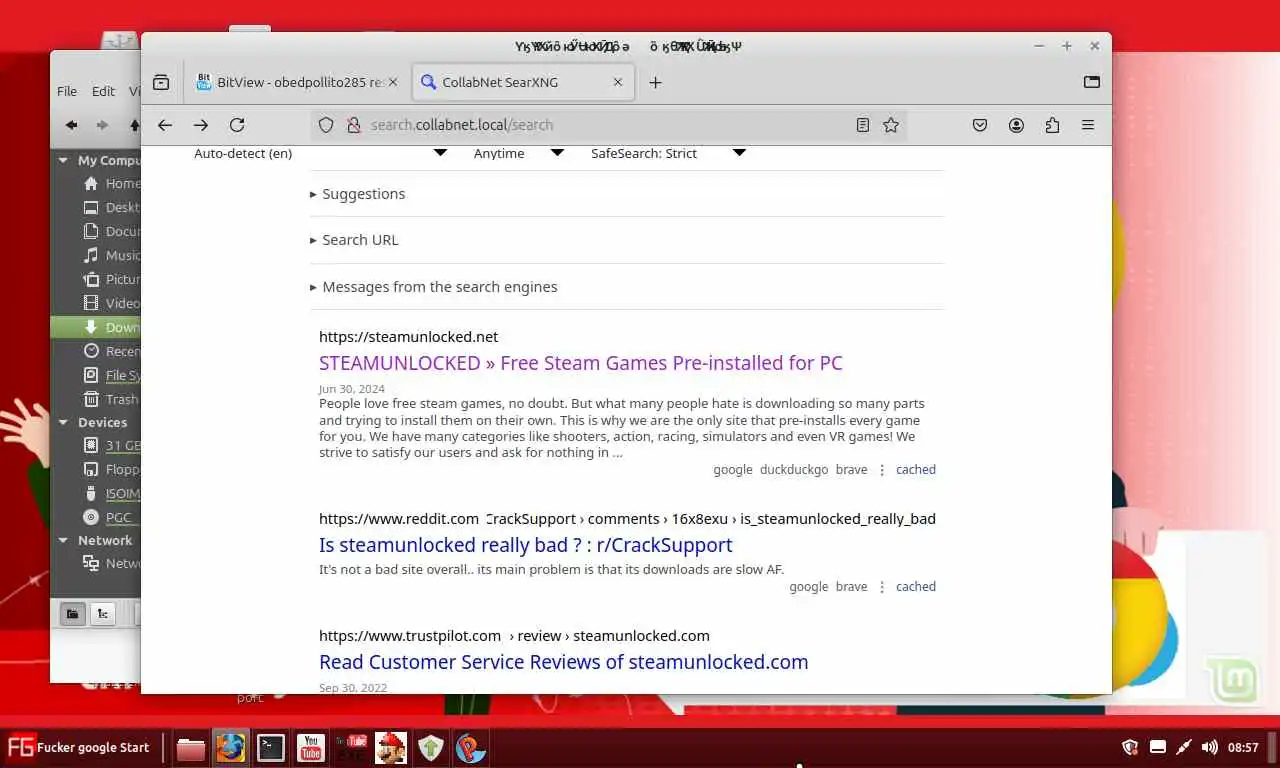Image resolution: width=1280 pixels, height=768 pixels.
Task: Click the https://steamunlocked.net URL
Action: pyautogui.click(x=408, y=337)
